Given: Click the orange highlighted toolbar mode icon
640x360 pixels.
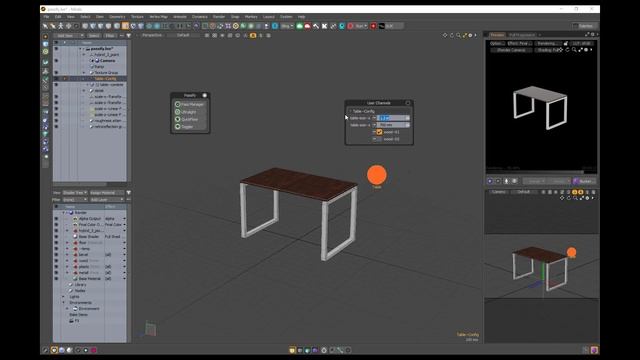Looking at the screenshot, I should pos(125,26).
